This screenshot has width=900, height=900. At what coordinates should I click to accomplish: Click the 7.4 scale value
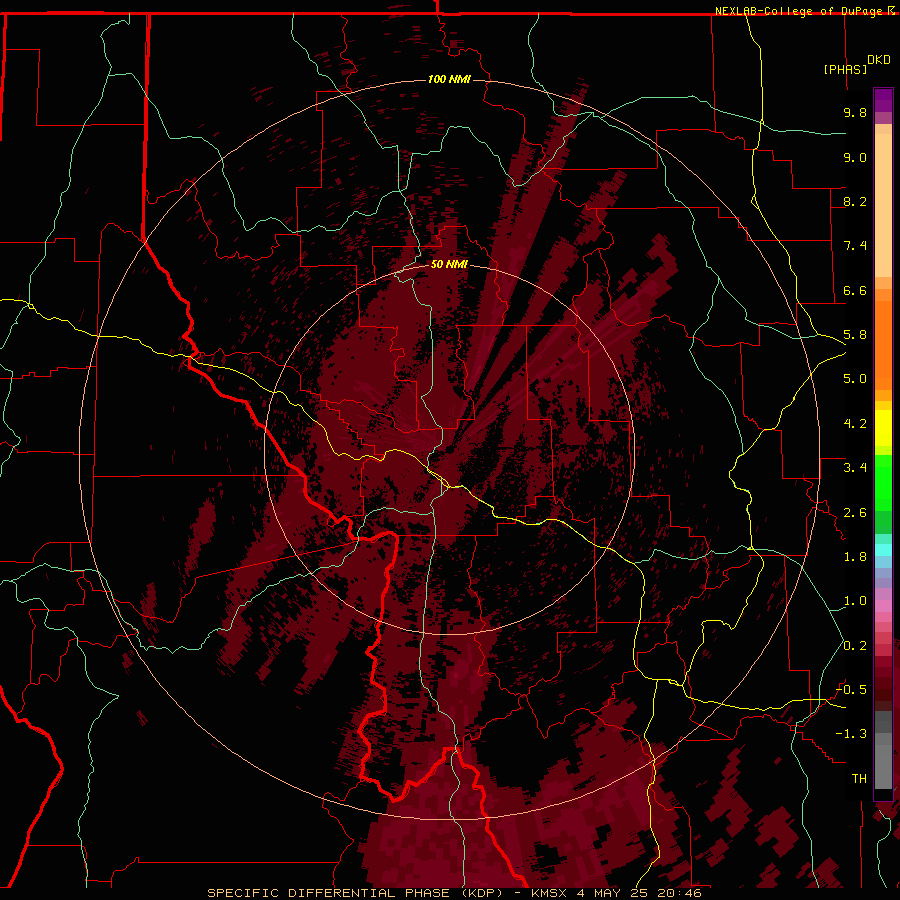pyautogui.click(x=855, y=246)
